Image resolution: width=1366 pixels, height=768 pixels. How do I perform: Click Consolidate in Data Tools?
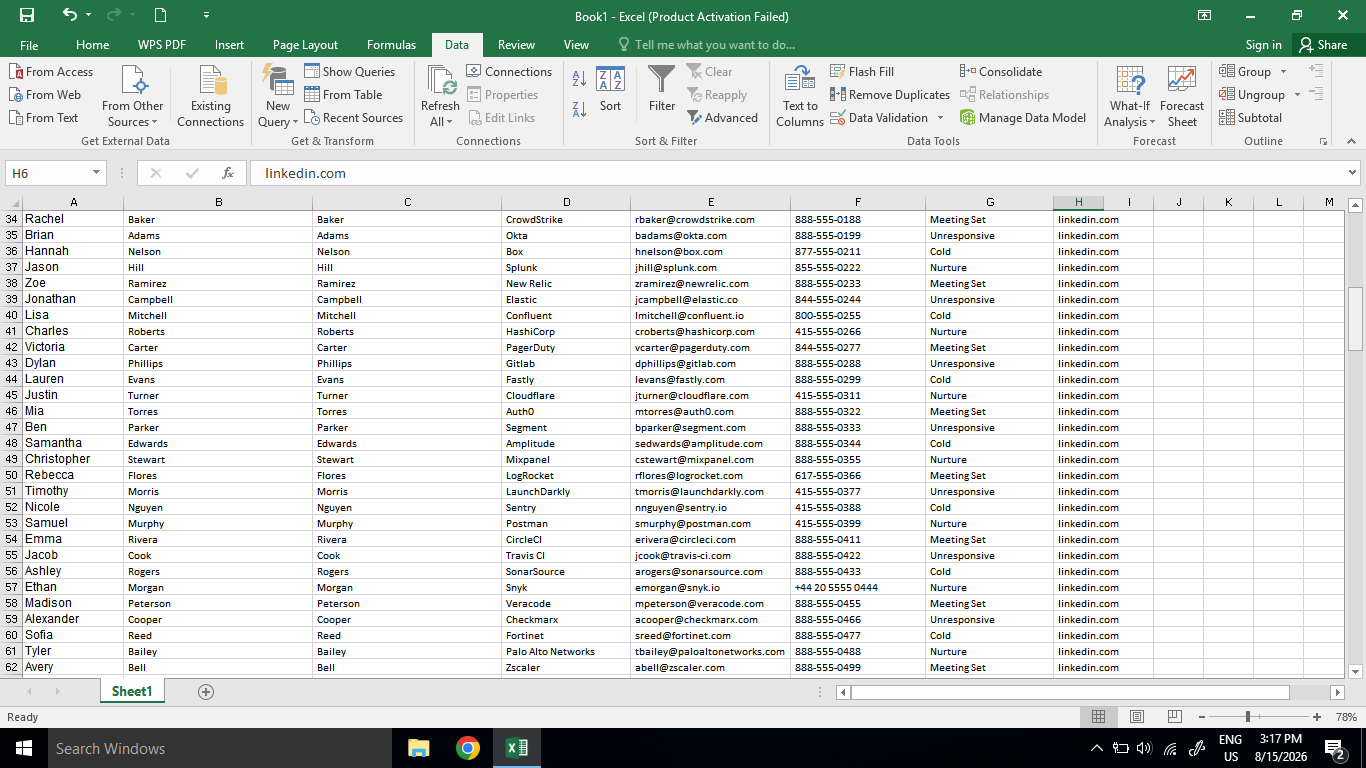click(x=1001, y=72)
